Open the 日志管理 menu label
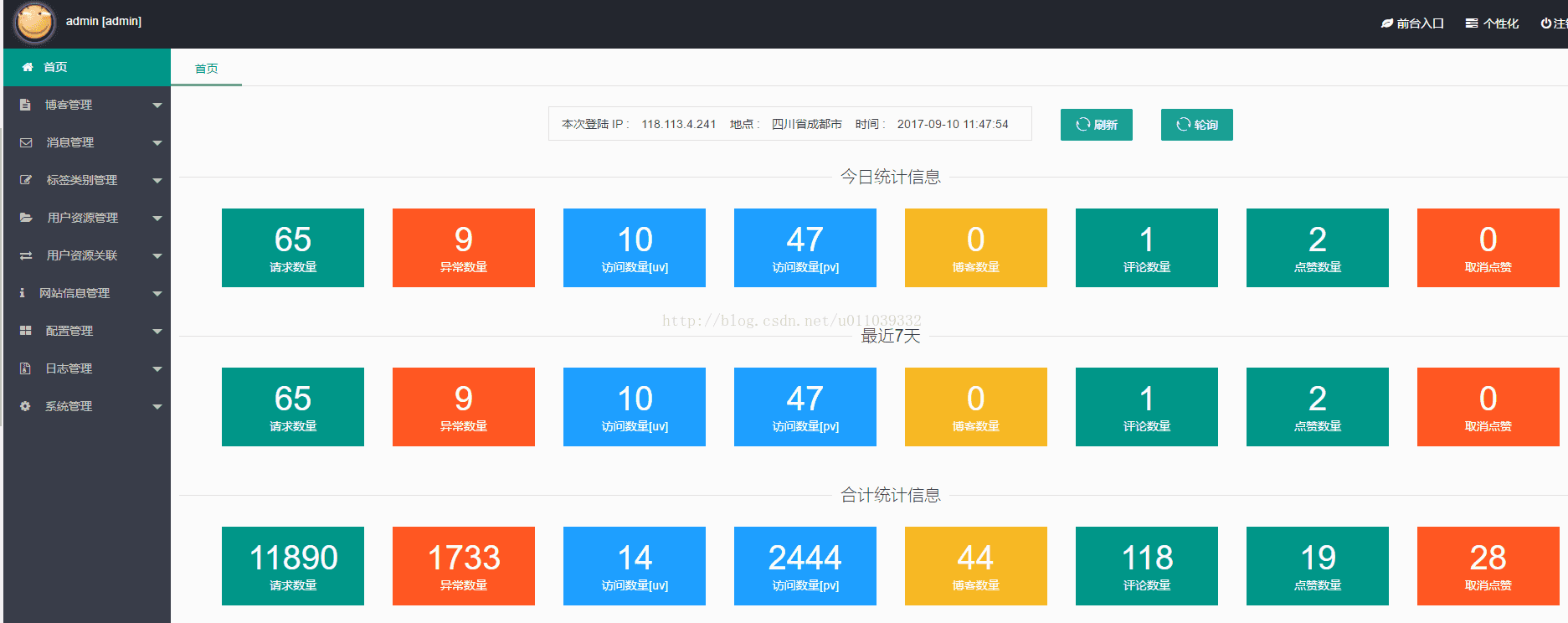This screenshot has height=623, width=1568. coord(69,368)
